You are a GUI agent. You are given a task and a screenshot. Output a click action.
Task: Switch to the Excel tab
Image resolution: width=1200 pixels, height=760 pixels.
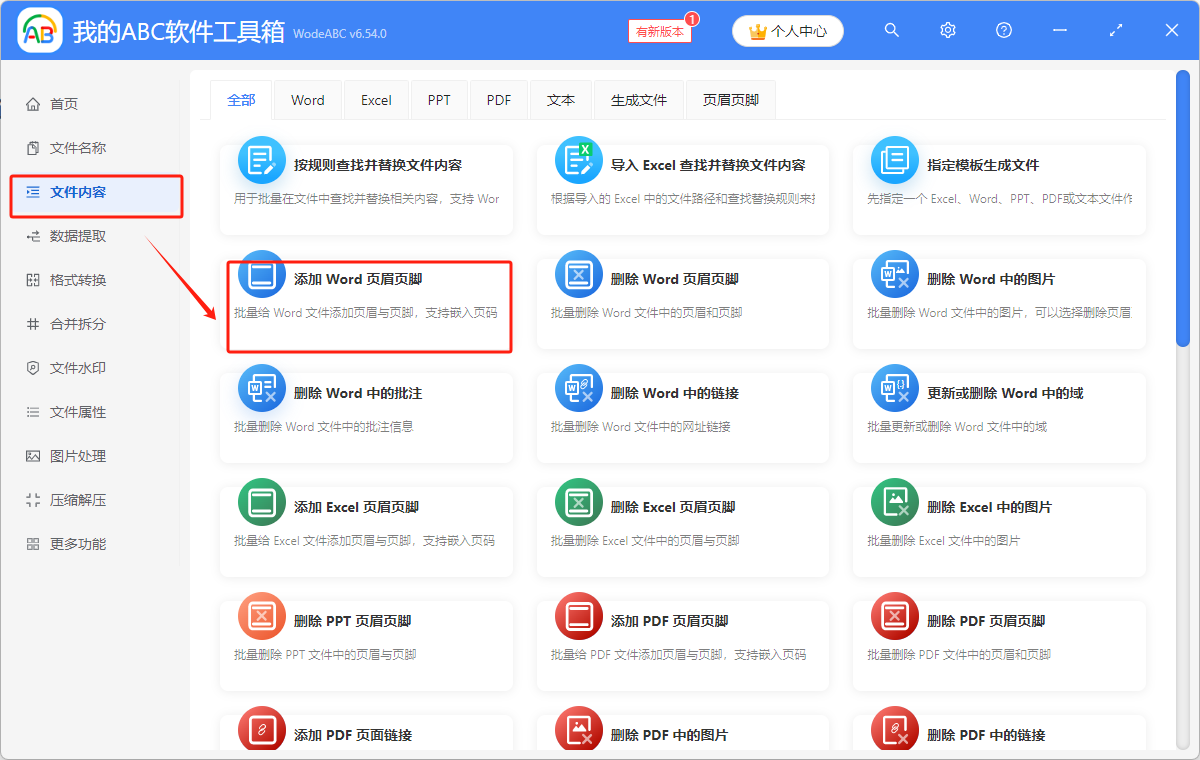pyautogui.click(x=376, y=100)
